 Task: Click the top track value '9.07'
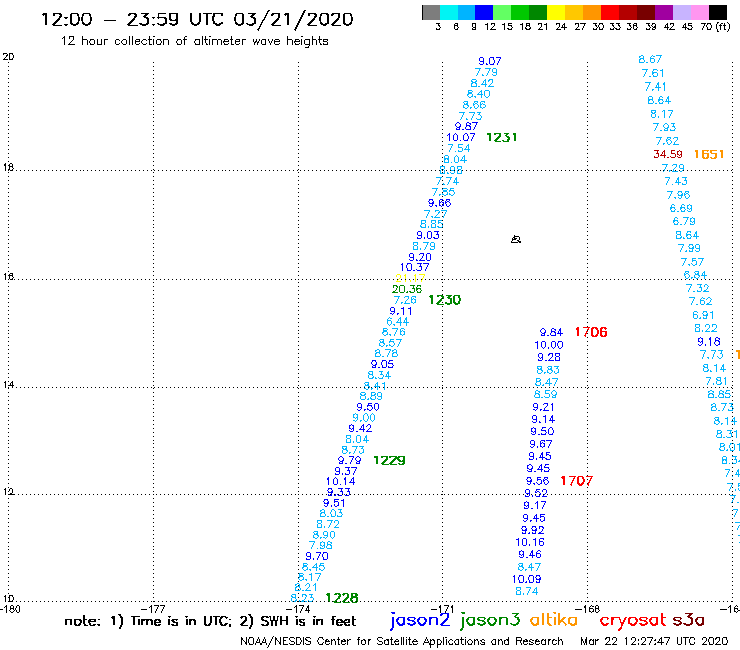click(x=489, y=61)
